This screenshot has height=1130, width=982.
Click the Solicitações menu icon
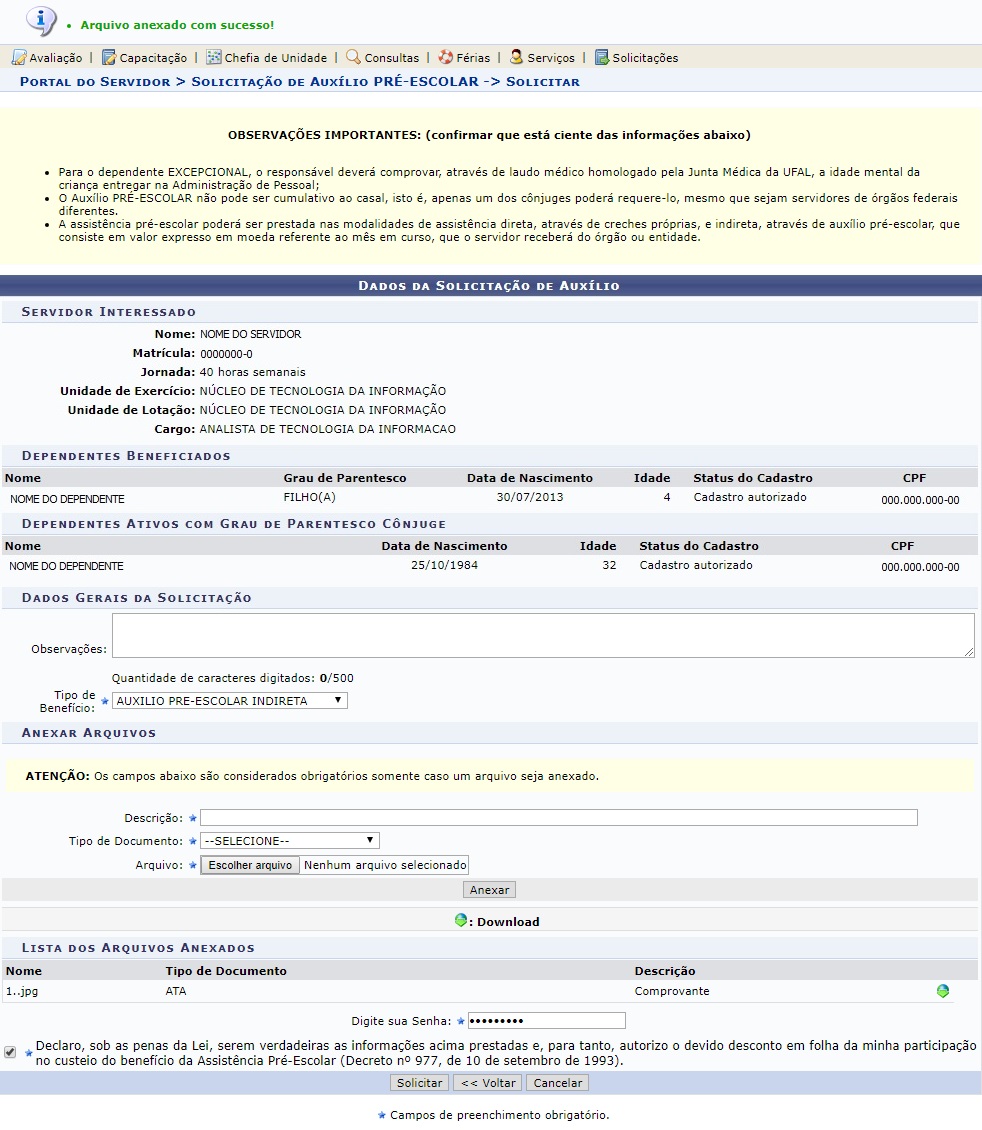602,58
